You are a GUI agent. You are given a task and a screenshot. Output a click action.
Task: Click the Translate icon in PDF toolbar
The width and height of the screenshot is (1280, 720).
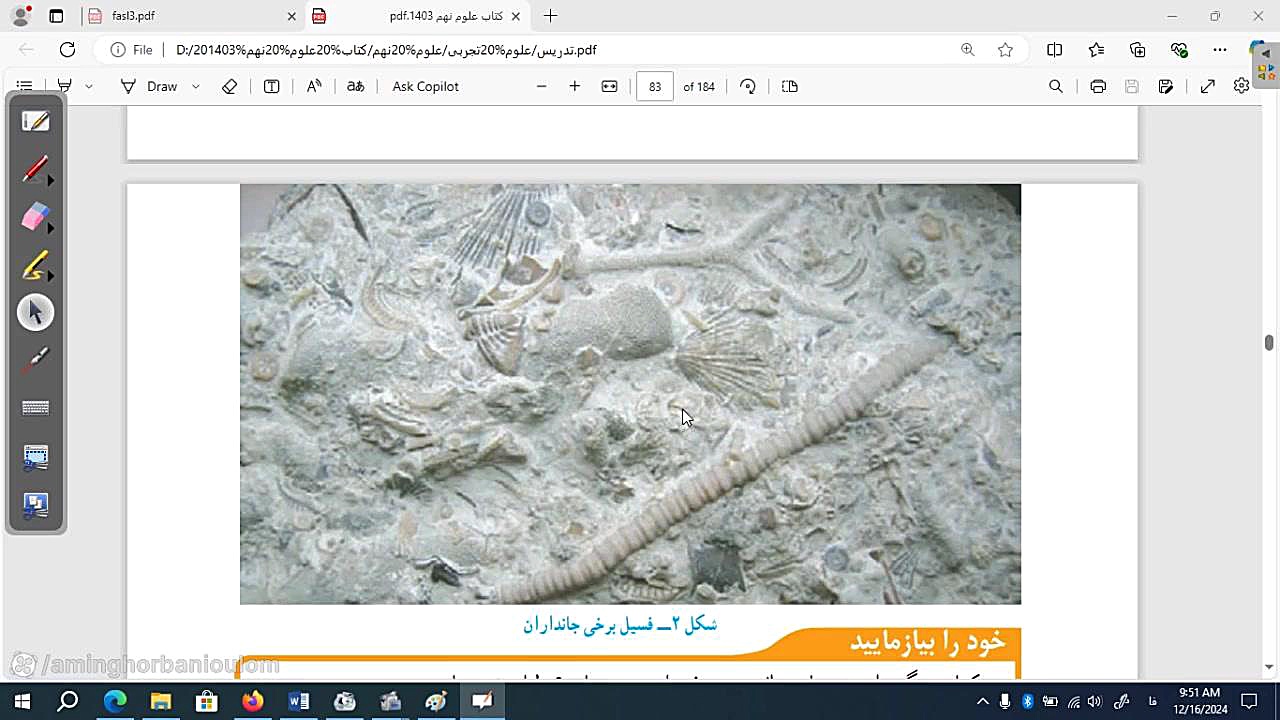click(355, 86)
